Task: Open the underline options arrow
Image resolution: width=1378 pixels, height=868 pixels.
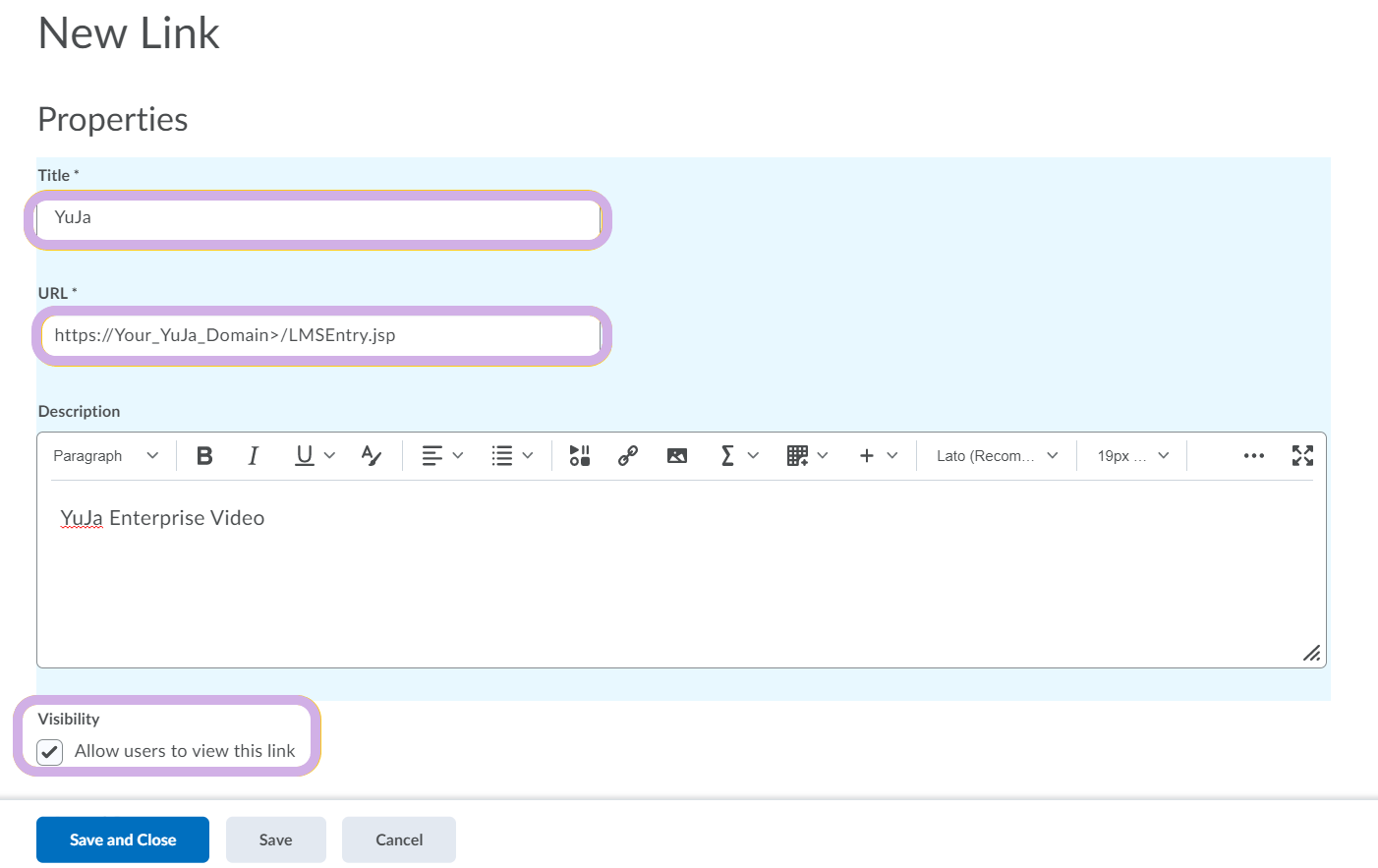Action: pyautogui.click(x=330, y=456)
